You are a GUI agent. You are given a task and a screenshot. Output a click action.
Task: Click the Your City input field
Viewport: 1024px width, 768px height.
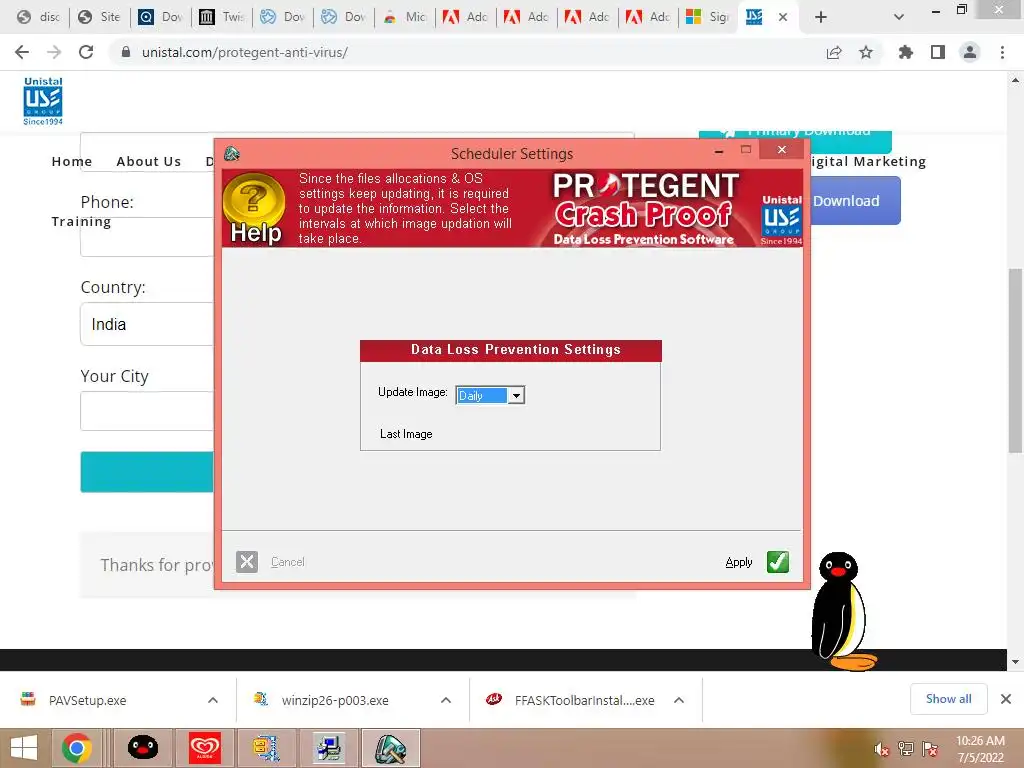[147, 411]
